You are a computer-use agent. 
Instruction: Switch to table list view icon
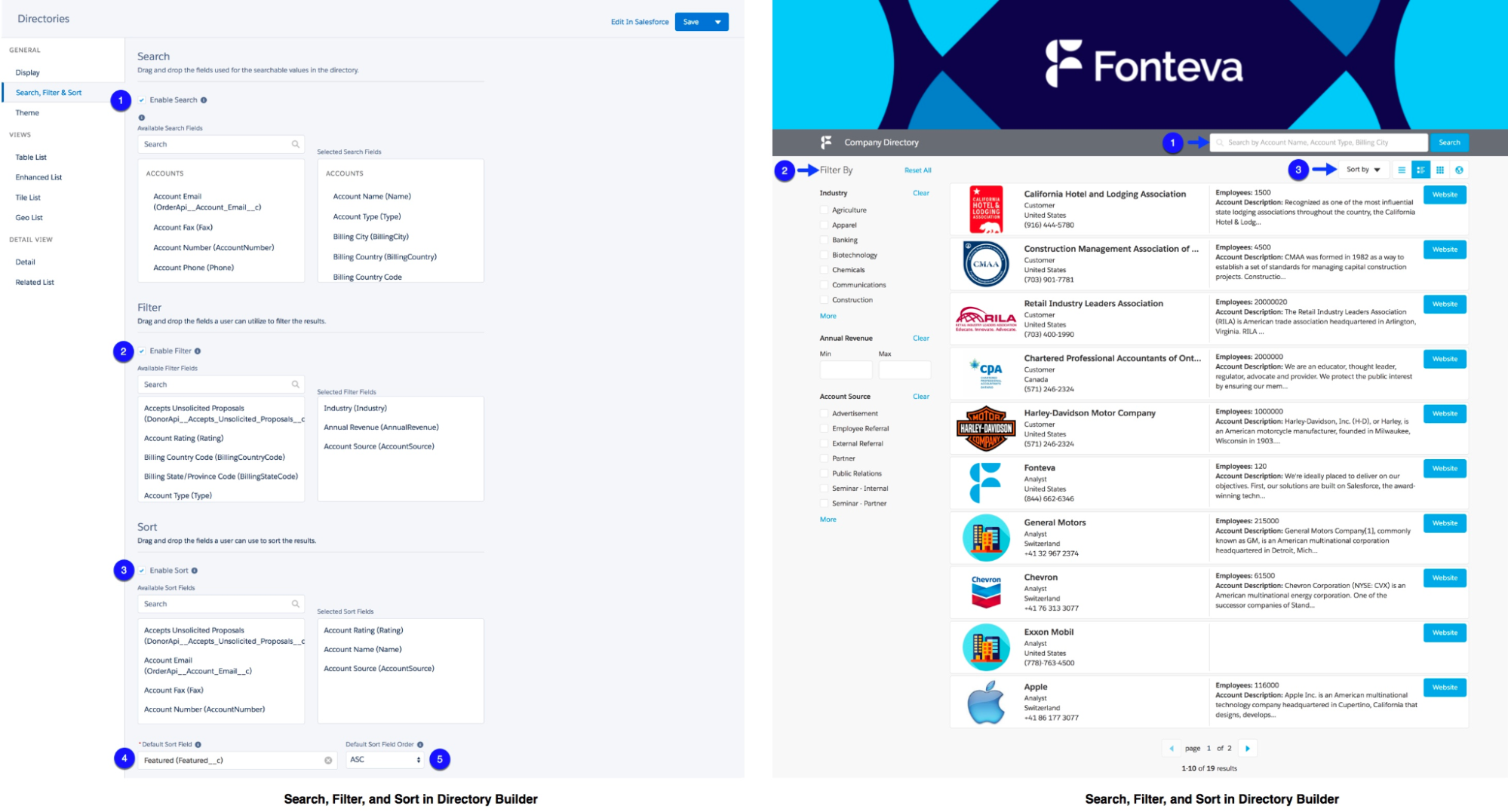[1402, 170]
